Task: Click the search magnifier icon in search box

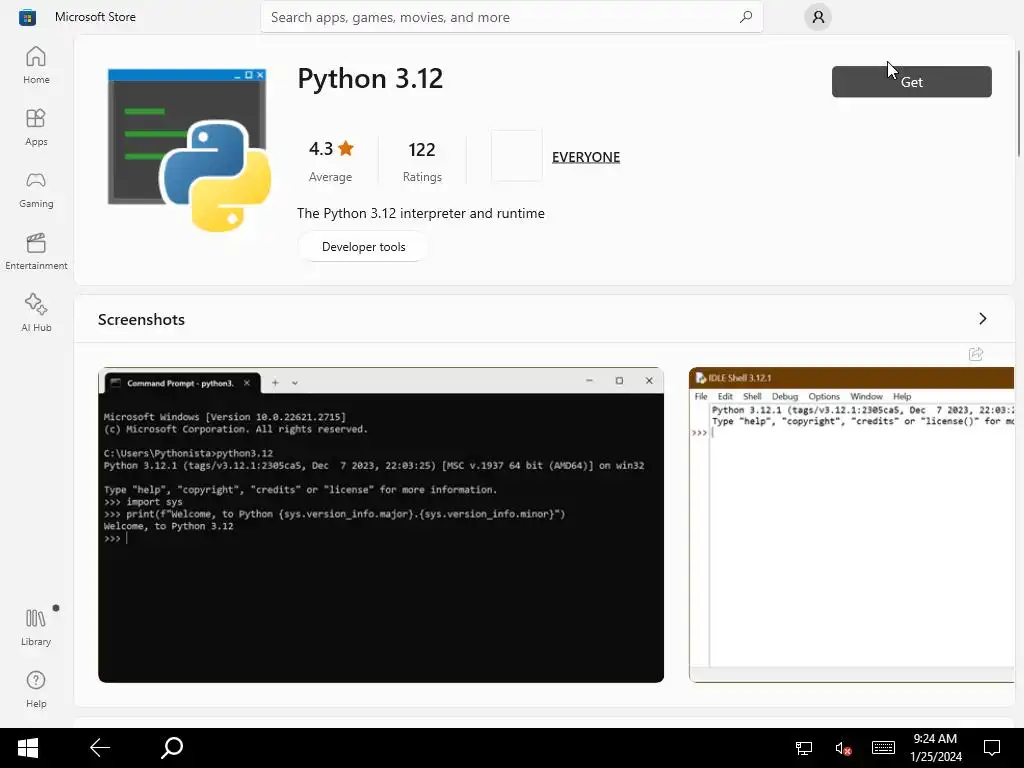Action: coord(746,17)
